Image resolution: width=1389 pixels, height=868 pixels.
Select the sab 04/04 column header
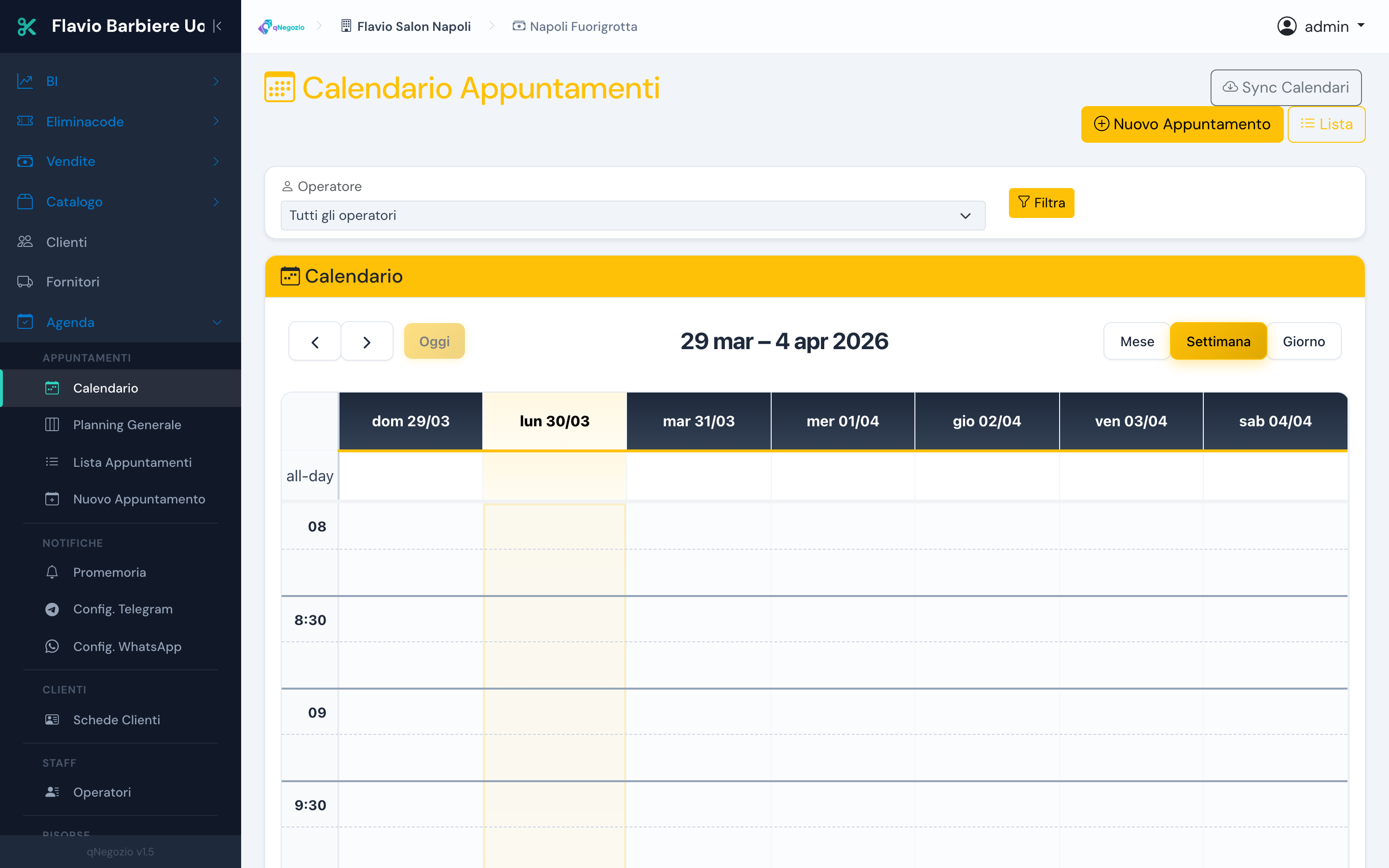coord(1275,421)
